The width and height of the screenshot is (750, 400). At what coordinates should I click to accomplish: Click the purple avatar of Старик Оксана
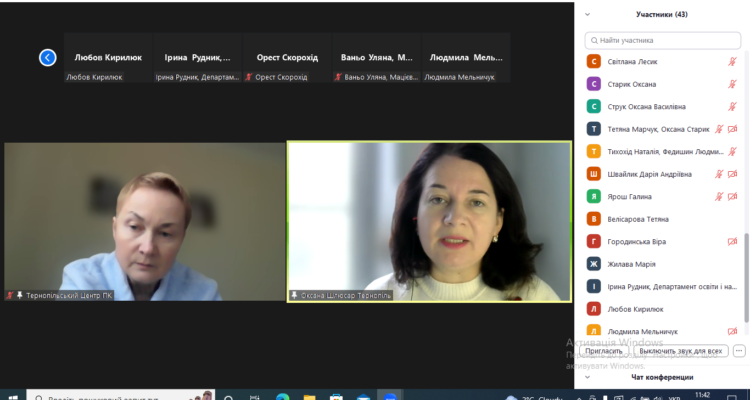[x=594, y=84]
